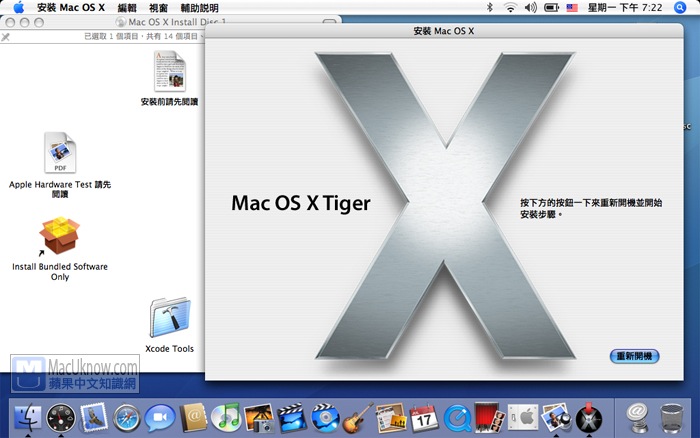Open the U.S. flag input menu
Image resolution: width=700 pixels, height=438 pixels.
click(x=572, y=8)
